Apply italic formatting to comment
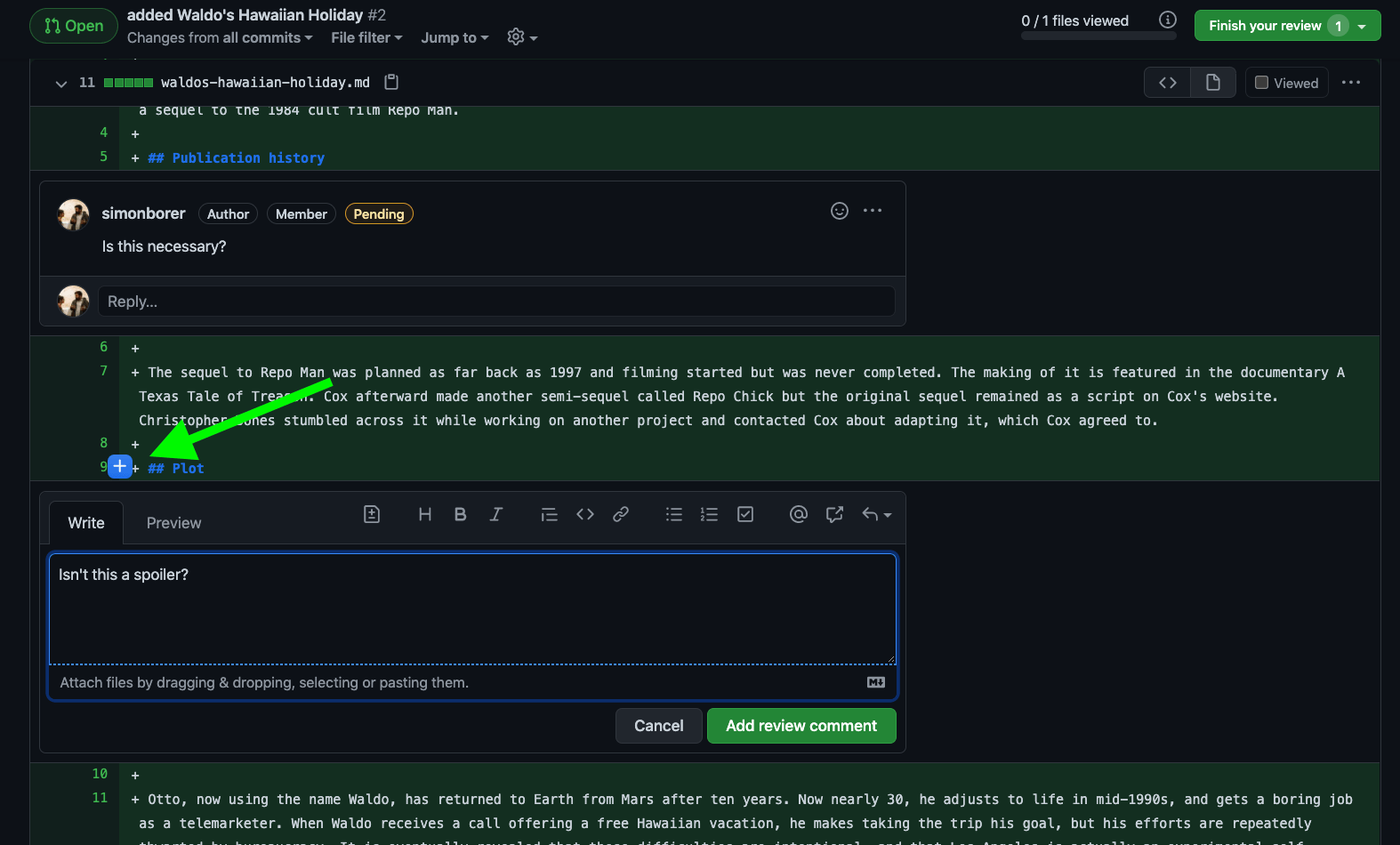 tap(496, 514)
